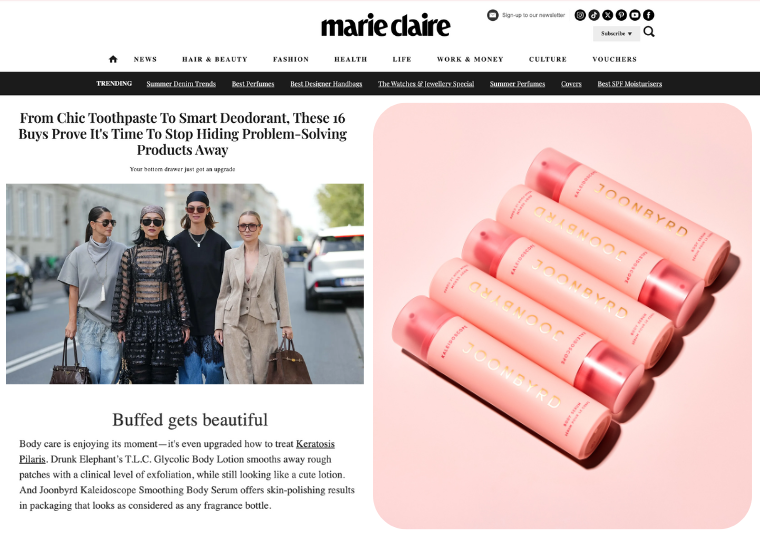Open the Hair & Beauty menu
The width and height of the screenshot is (760, 540).
[215, 59]
